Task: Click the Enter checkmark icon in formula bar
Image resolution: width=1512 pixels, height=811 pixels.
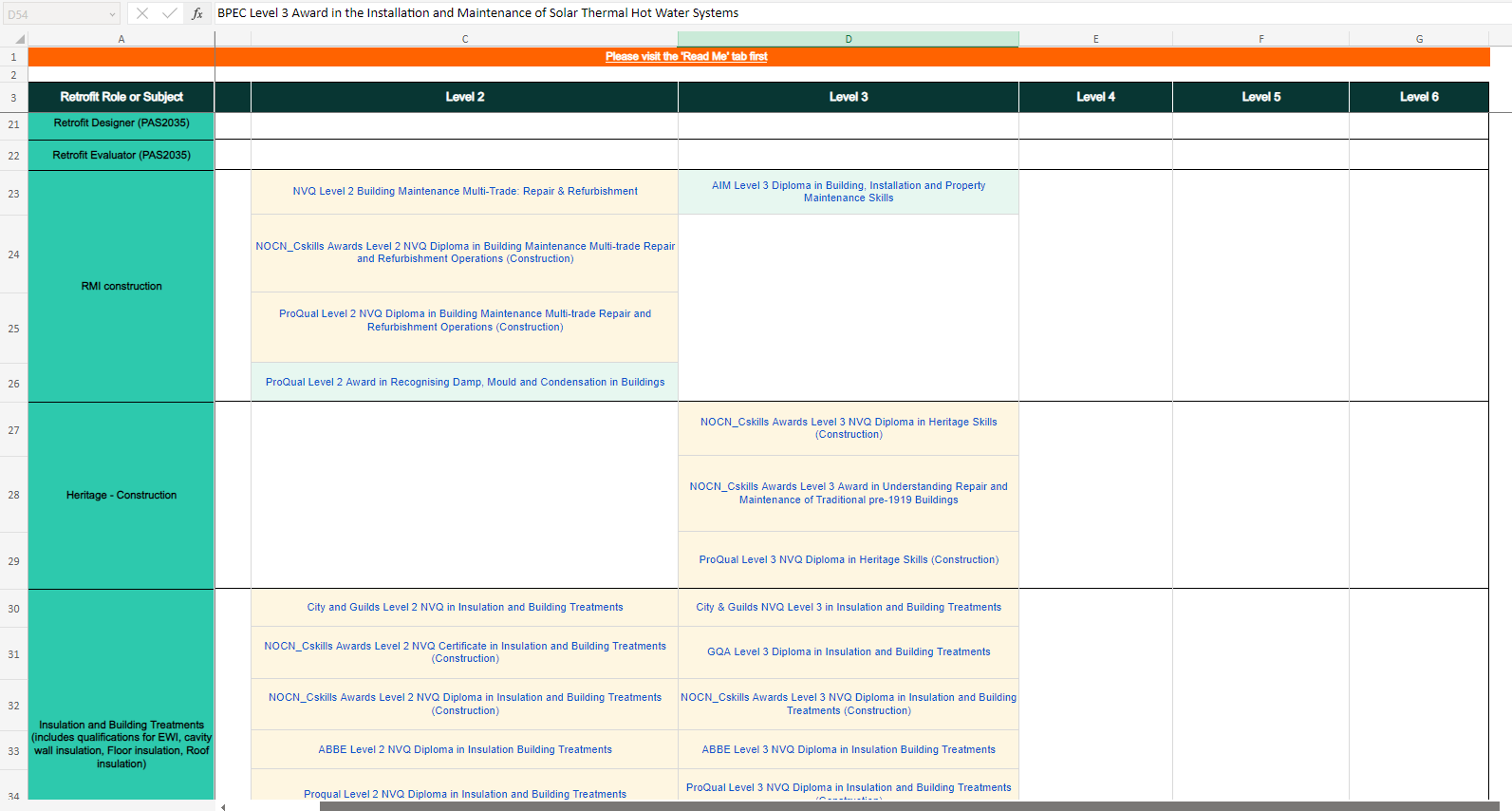Action: coord(170,13)
